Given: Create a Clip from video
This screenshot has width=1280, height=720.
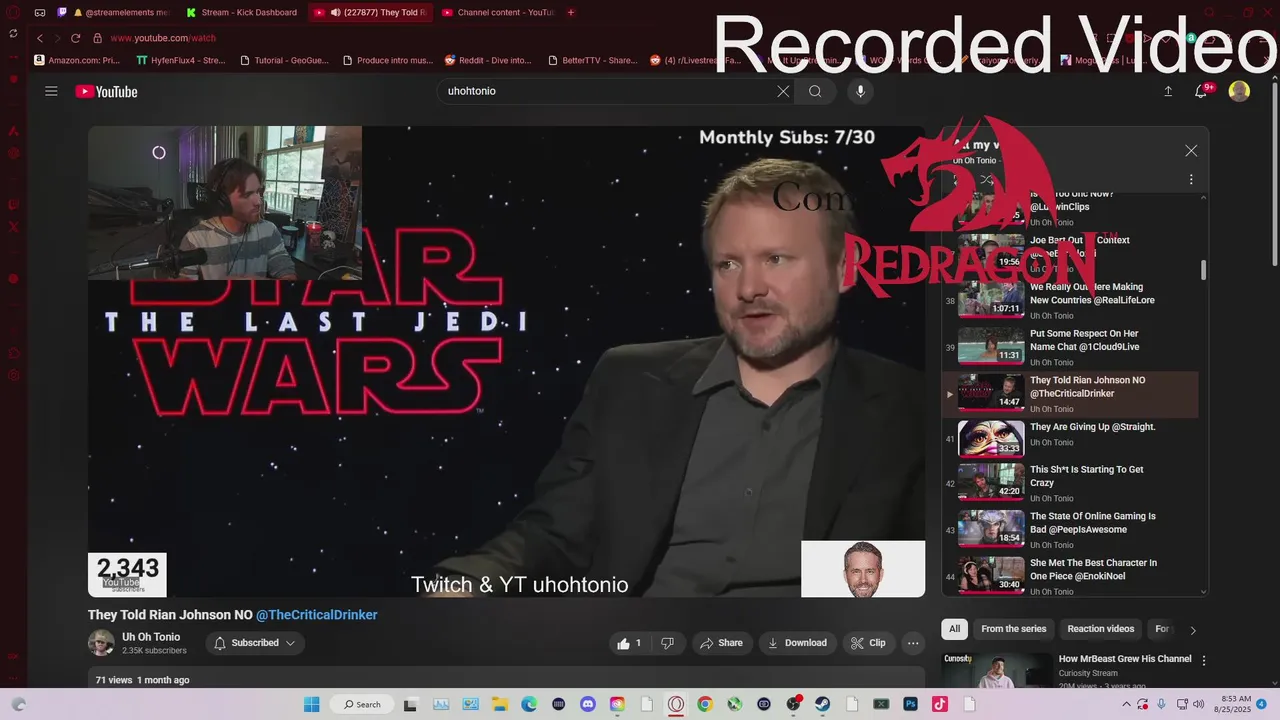Looking at the screenshot, I should click(868, 643).
